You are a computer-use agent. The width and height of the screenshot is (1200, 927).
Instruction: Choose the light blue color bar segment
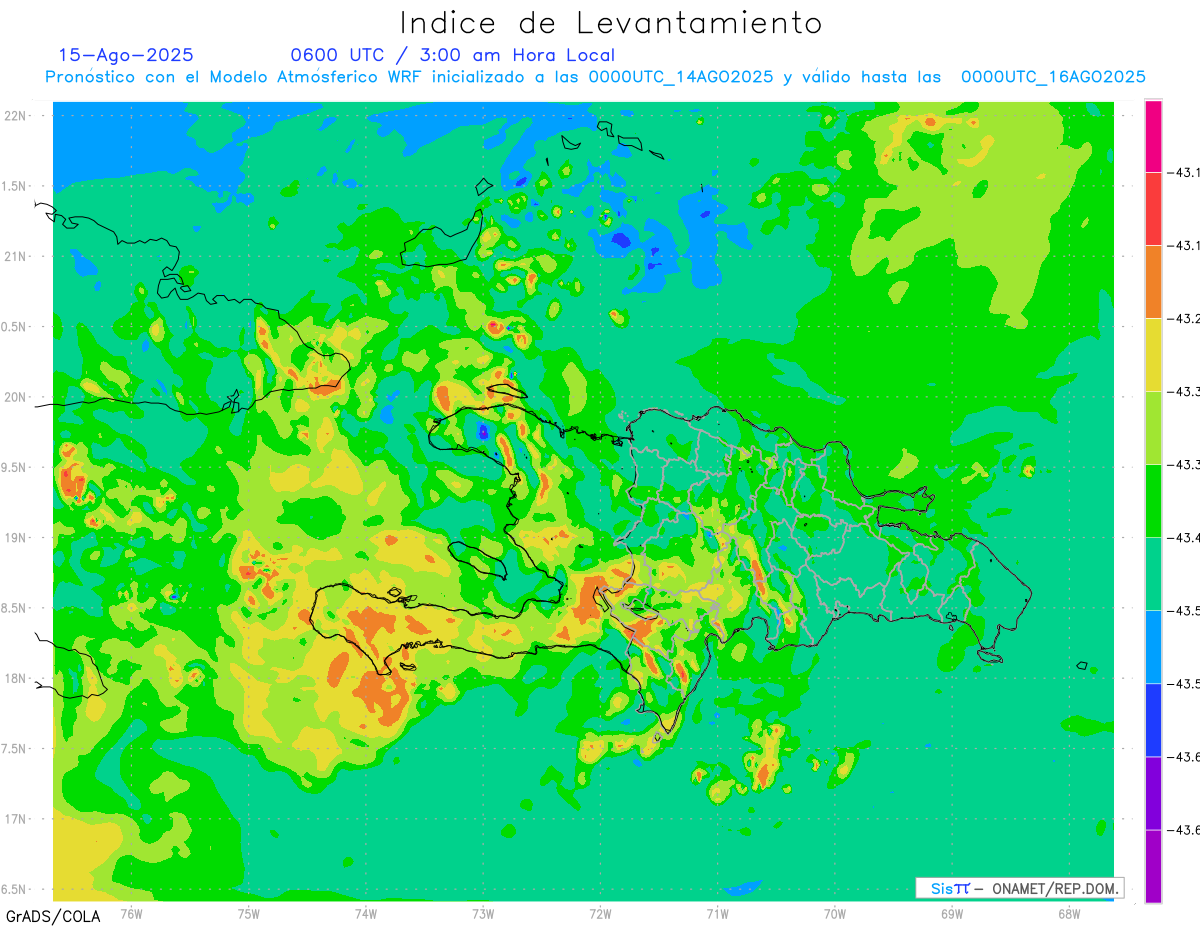coord(1153,647)
